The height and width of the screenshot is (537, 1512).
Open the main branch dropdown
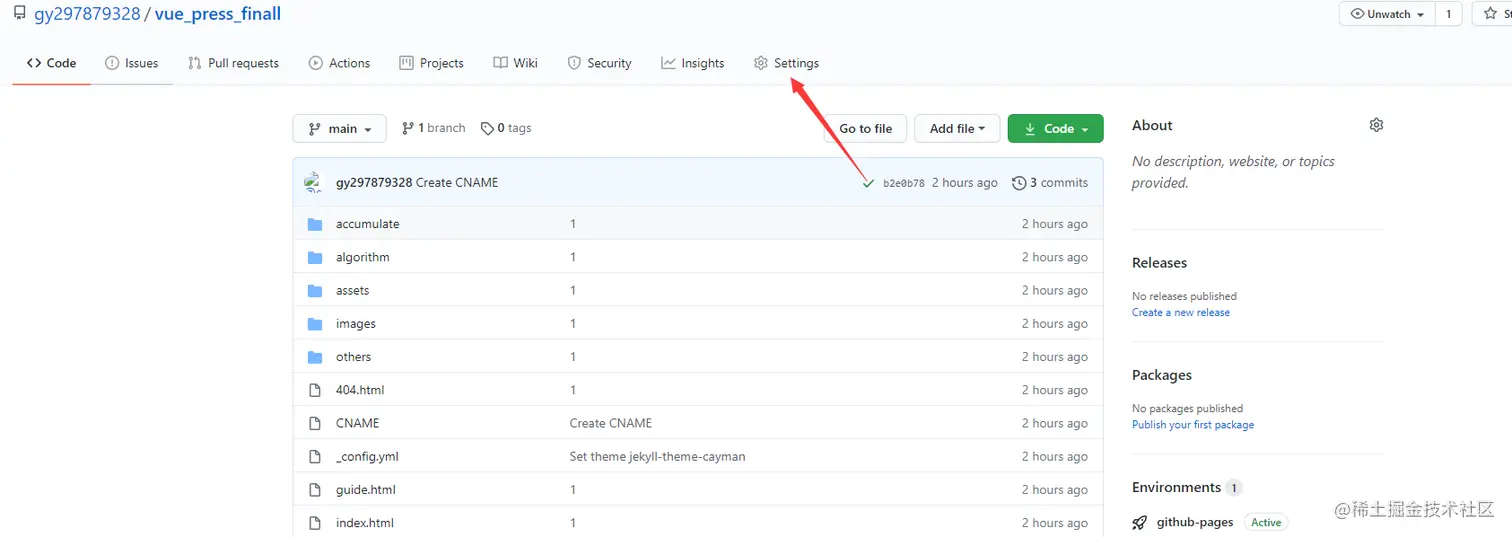tap(340, 128)
